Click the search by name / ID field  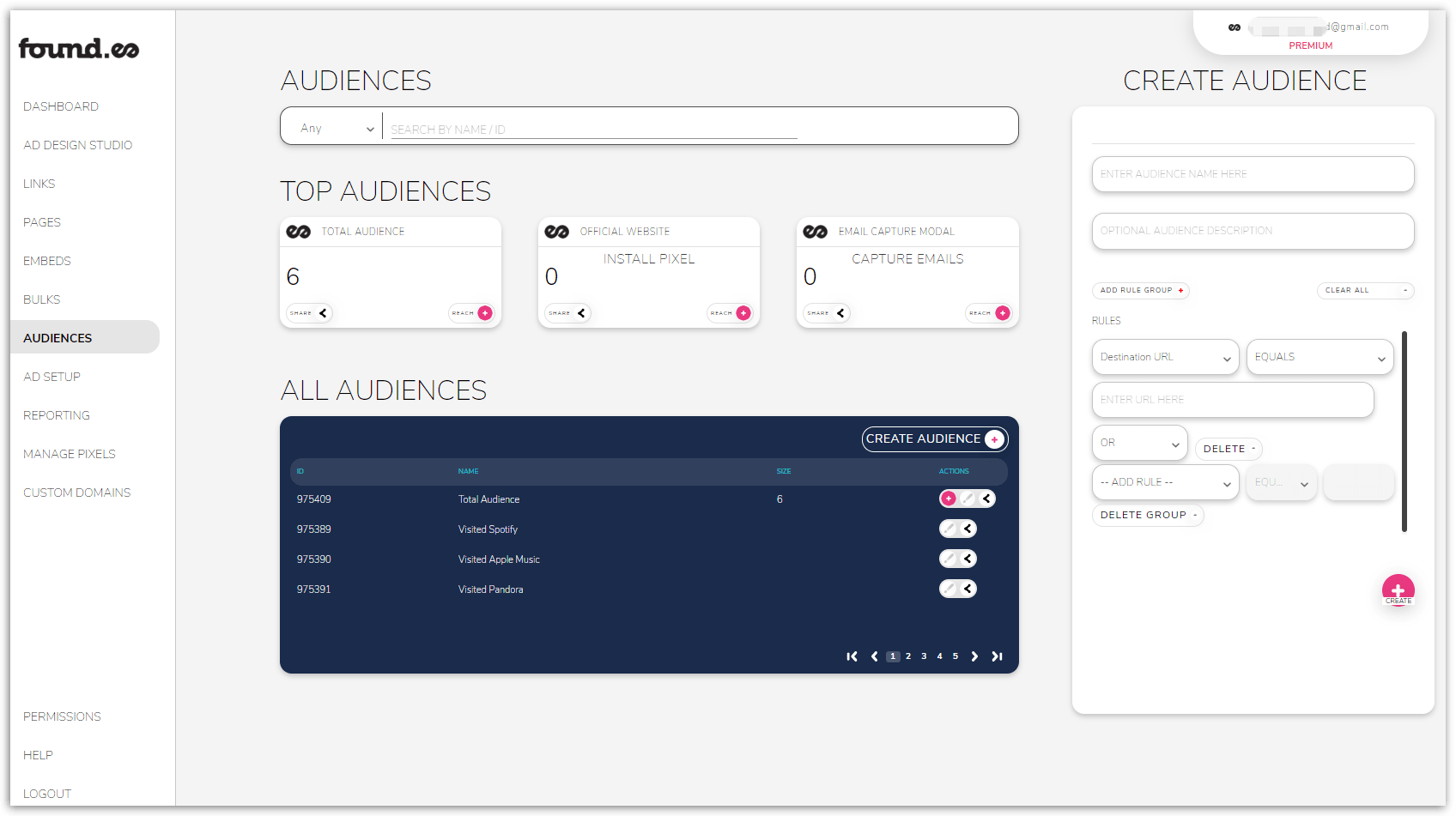pos(594,130)
